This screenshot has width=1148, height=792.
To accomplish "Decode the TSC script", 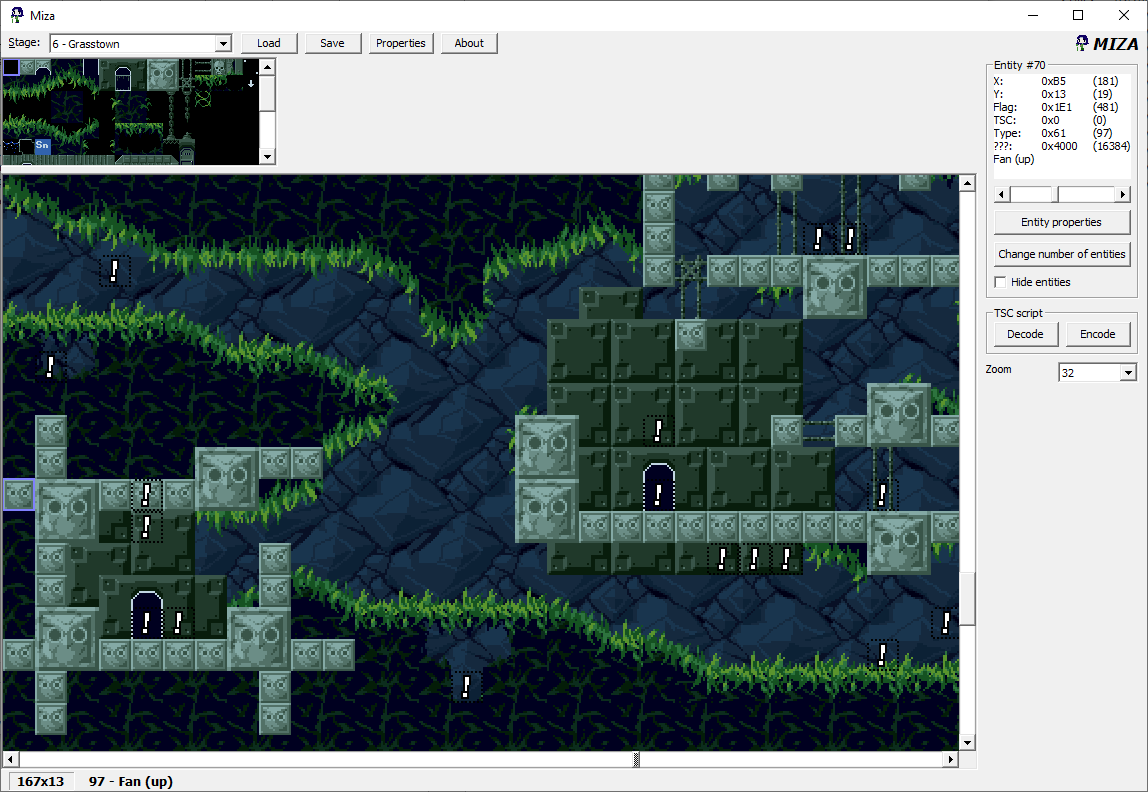I will pos(1025,334).
